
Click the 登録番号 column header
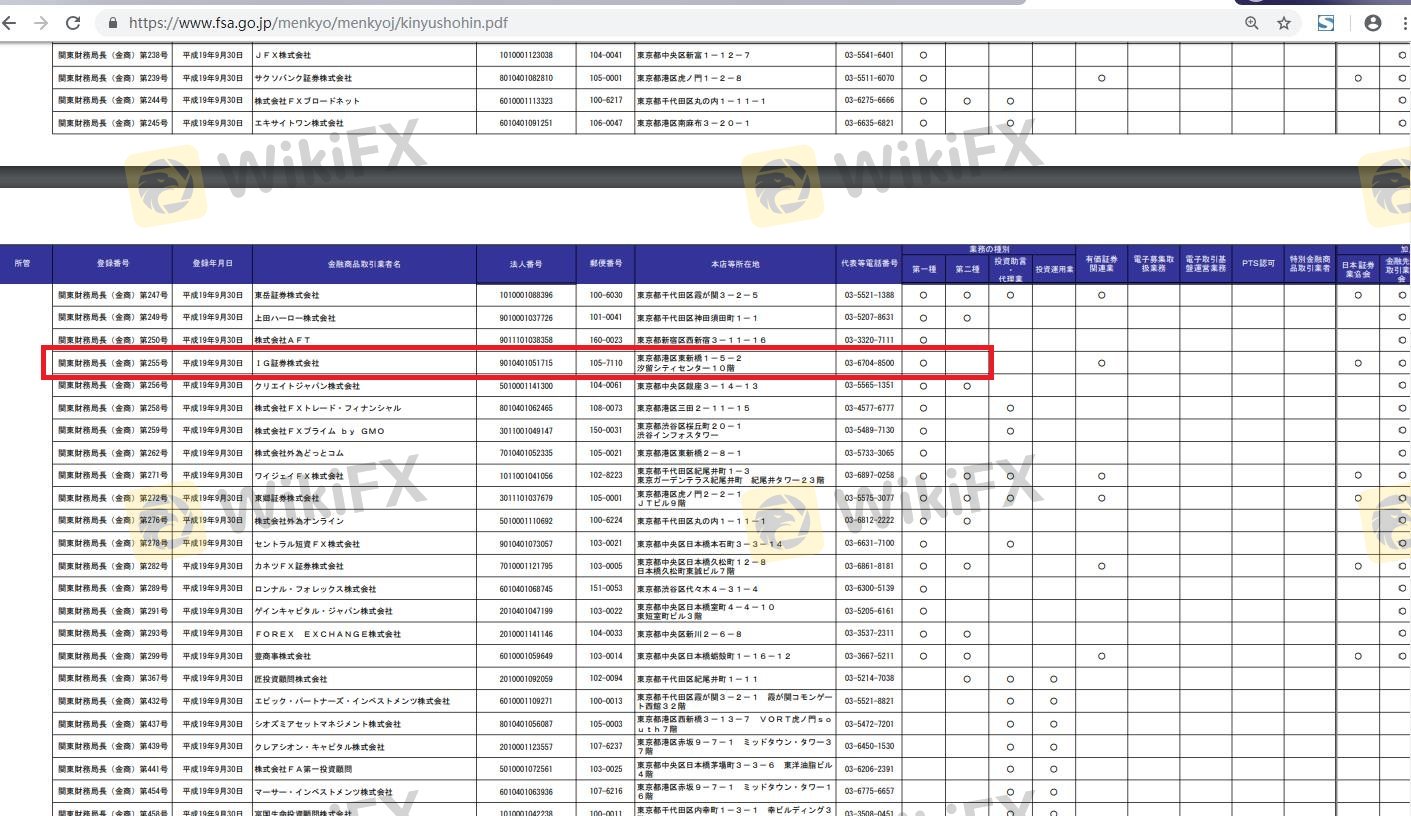[112, 264]
